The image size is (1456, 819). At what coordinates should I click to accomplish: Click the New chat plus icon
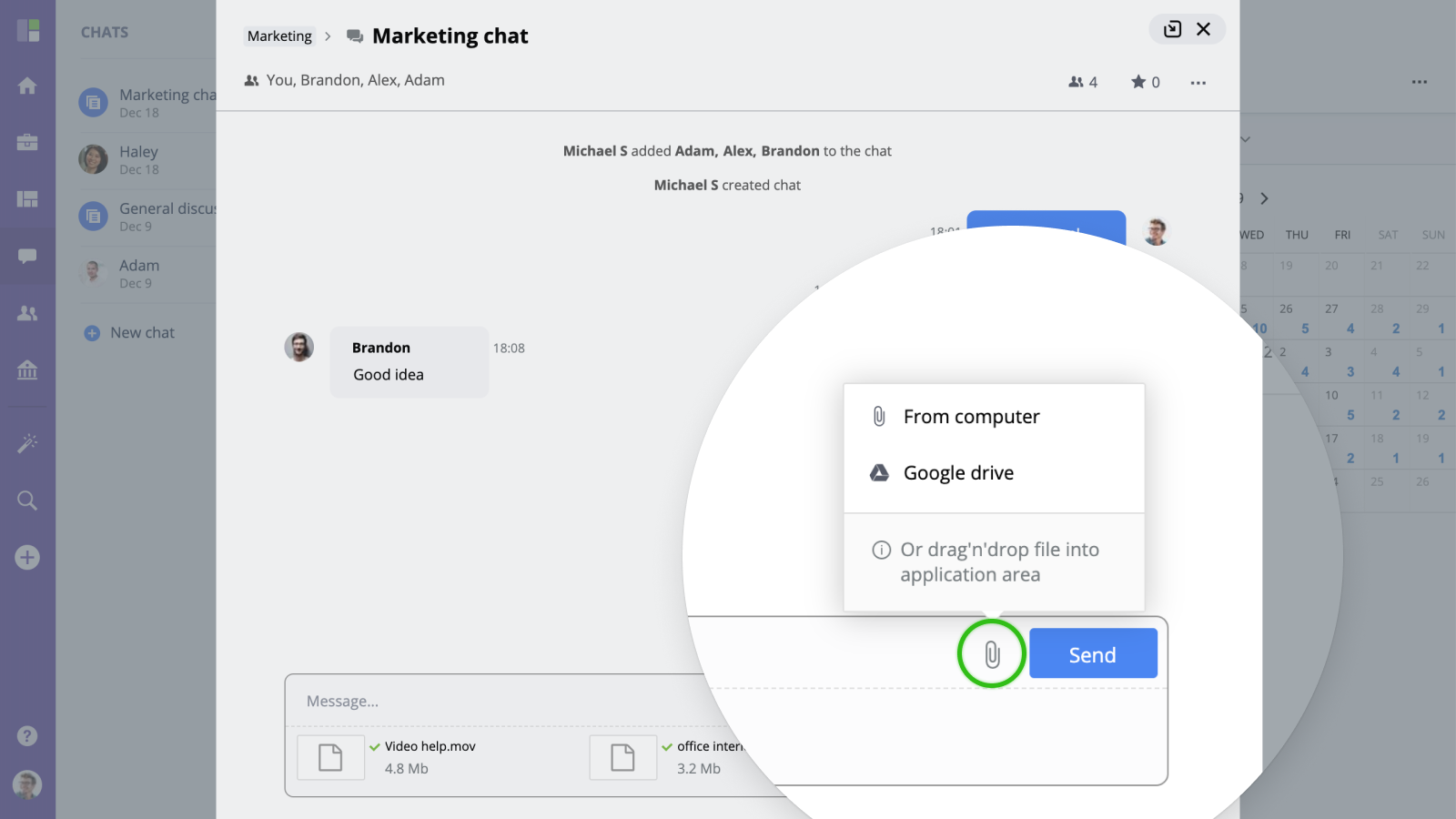tap(92, 333)
